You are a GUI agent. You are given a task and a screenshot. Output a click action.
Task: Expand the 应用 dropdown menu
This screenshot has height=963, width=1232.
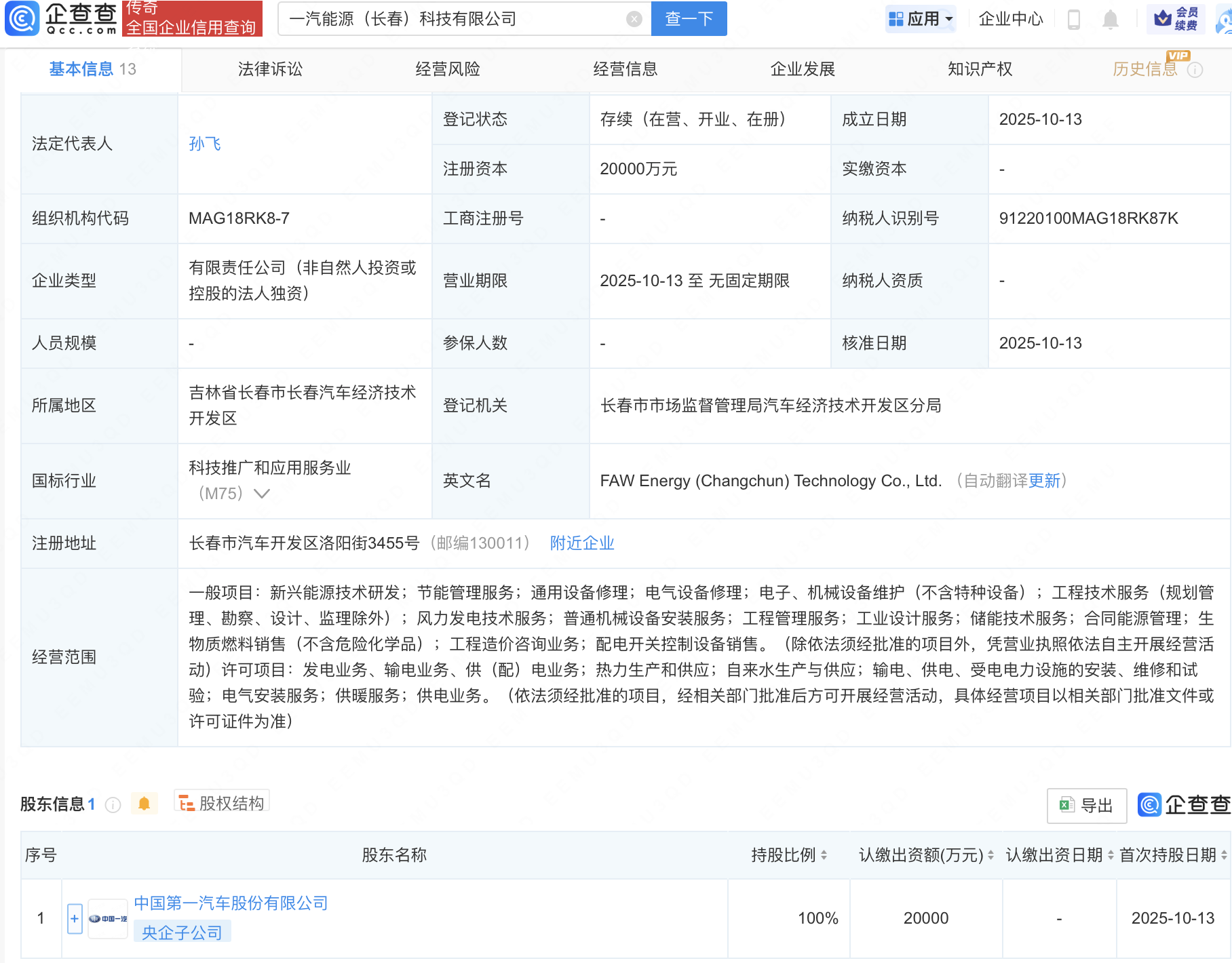tap(921, 19)
